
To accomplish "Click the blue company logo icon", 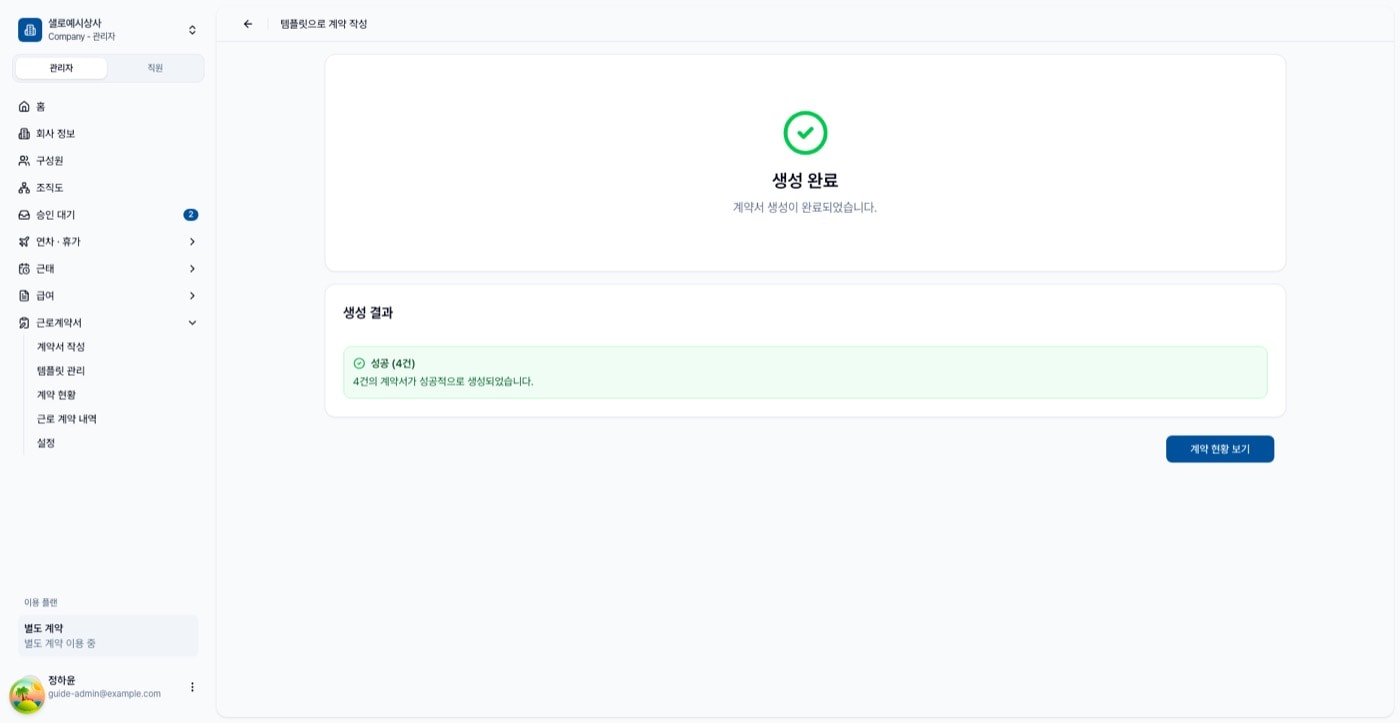I will [x=30, y=30].
